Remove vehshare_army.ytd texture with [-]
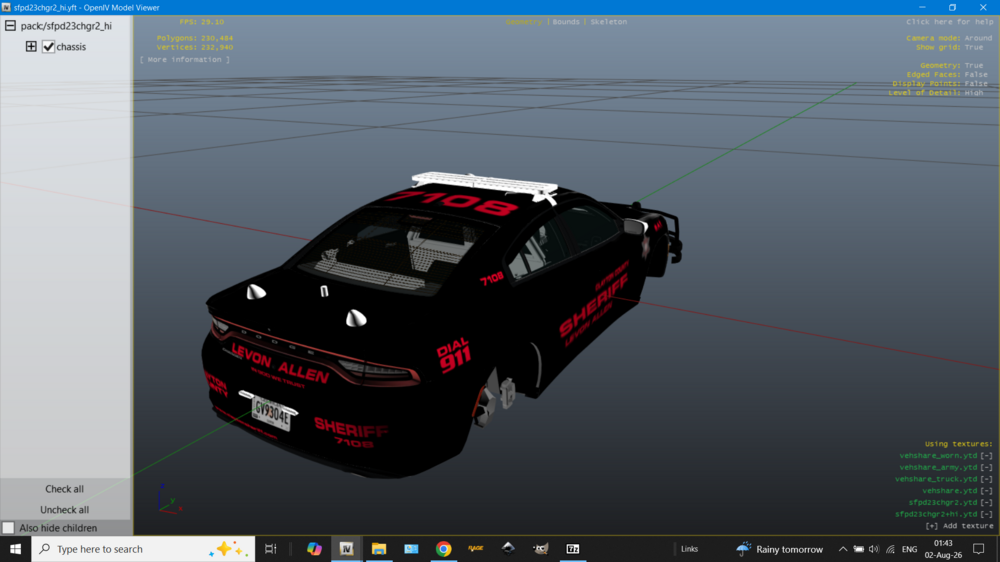 pyautogui.click(x=987, y=468)
